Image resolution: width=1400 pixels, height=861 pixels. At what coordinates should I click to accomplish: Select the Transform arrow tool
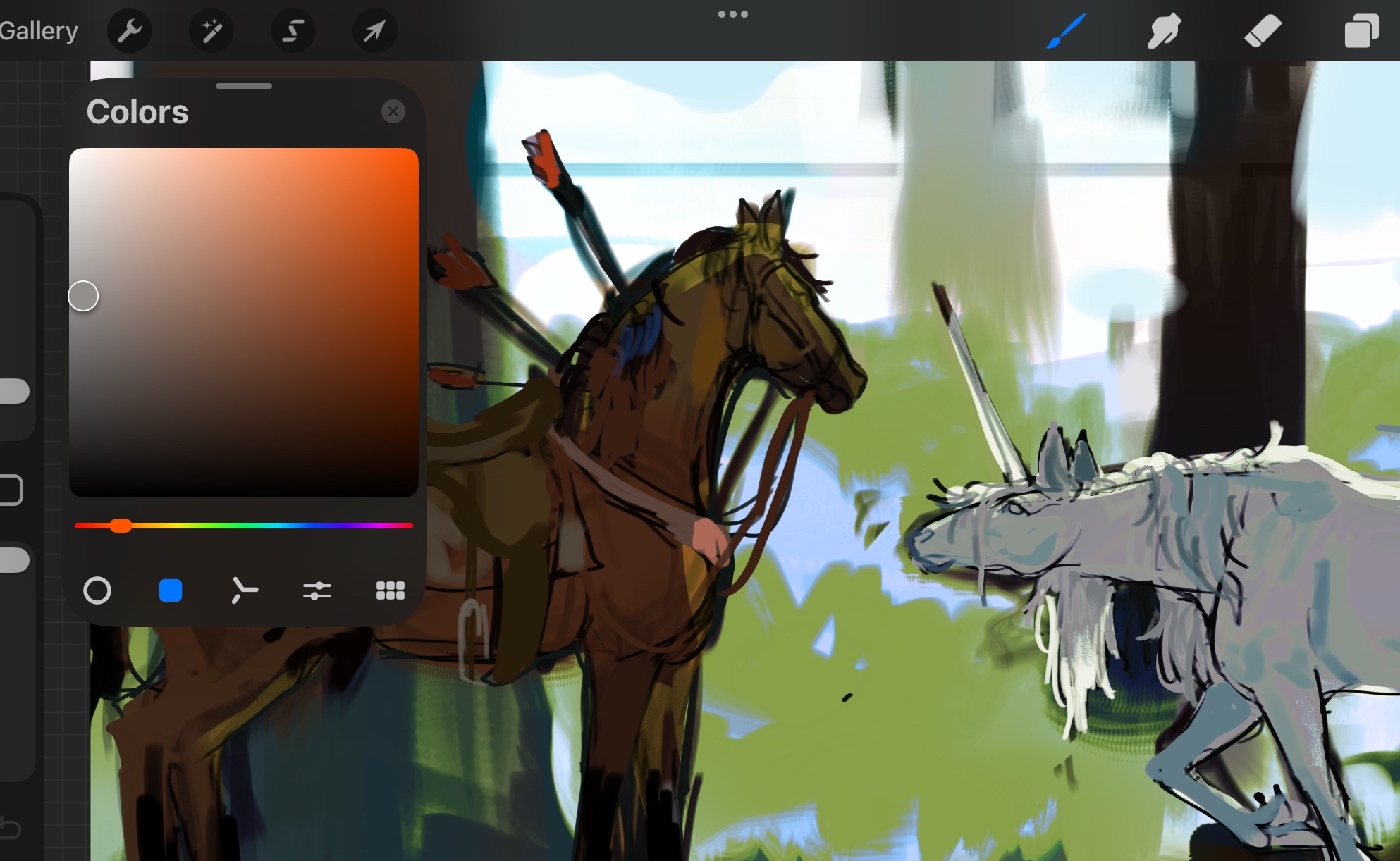[374, 31]
